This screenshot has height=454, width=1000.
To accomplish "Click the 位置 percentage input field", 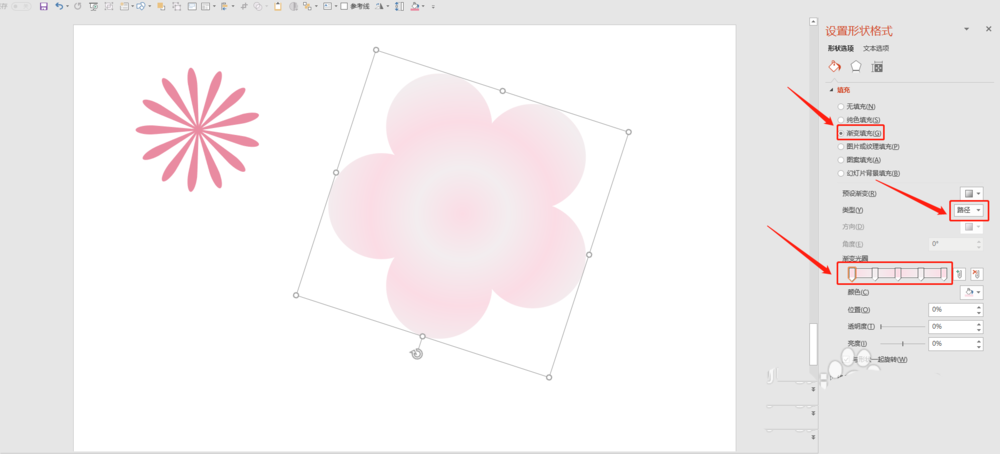I will coord(950,310).
